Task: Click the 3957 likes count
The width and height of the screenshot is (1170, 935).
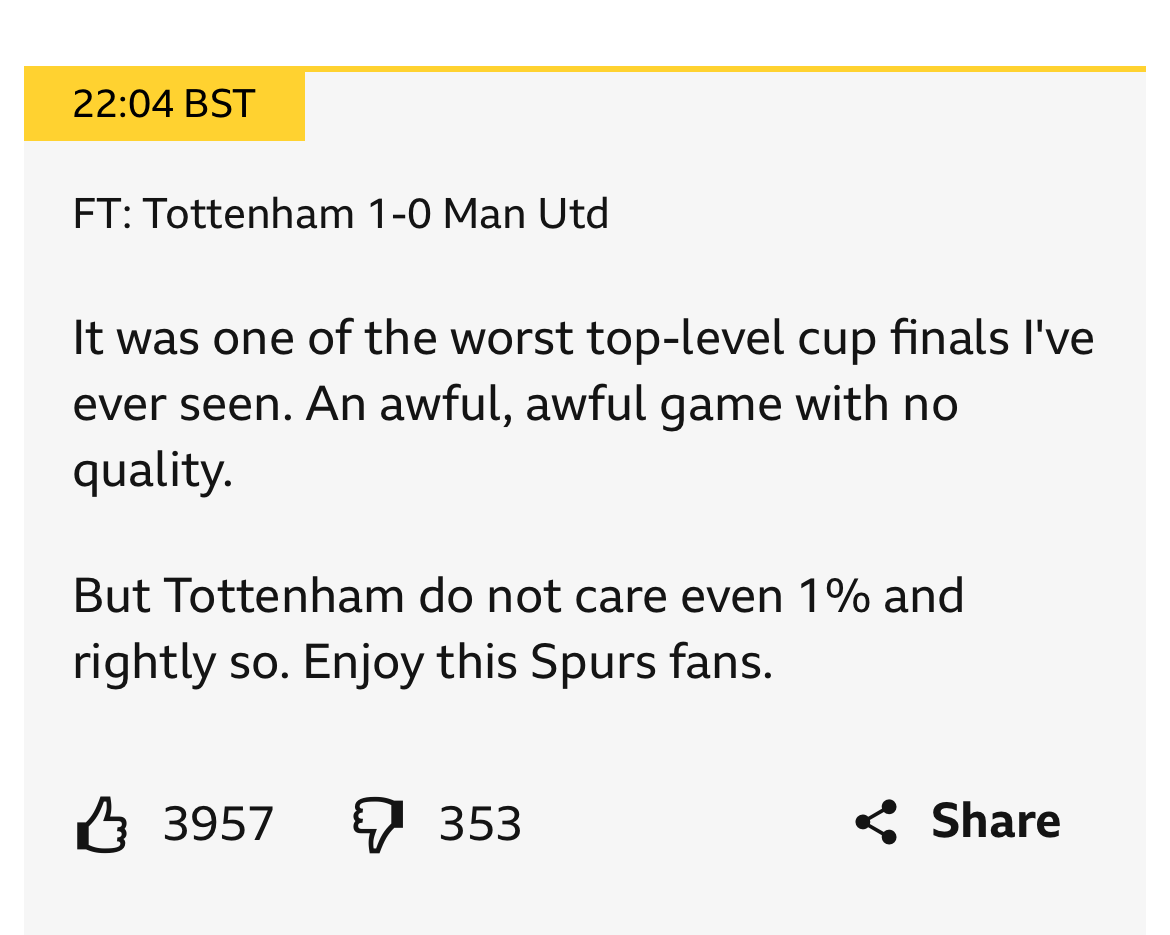Action: (x=219, y=825)
